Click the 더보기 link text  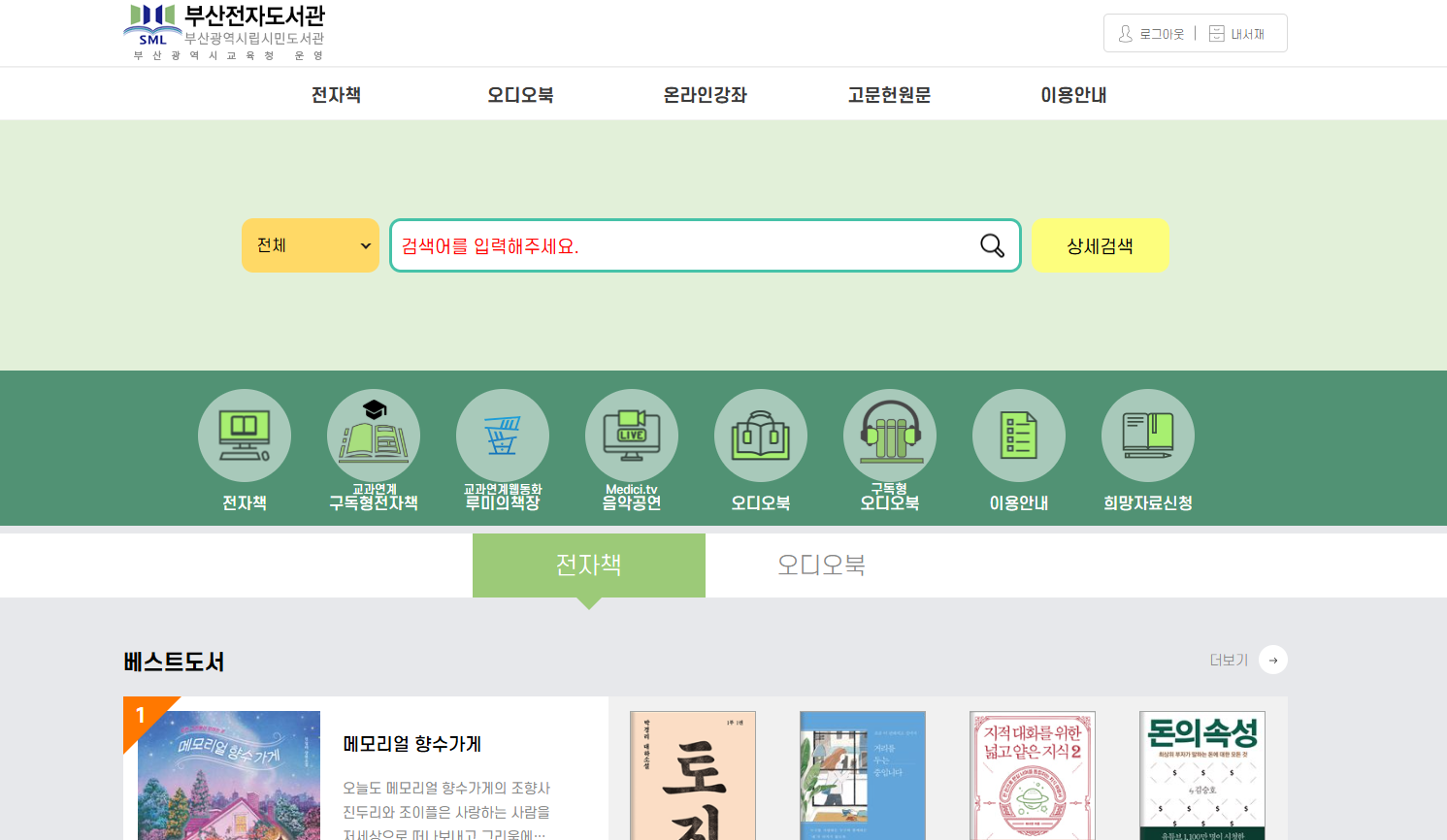(1229, 660)
